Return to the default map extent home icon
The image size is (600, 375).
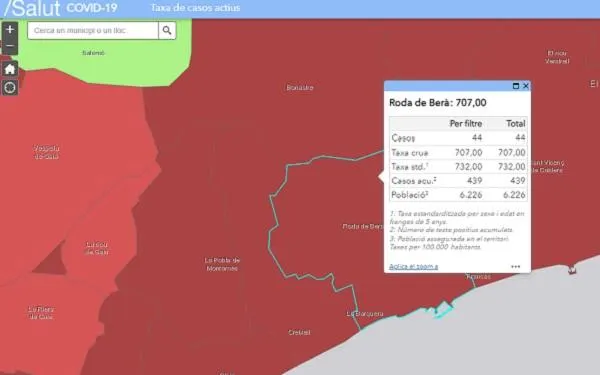click(x=10, y=69)
